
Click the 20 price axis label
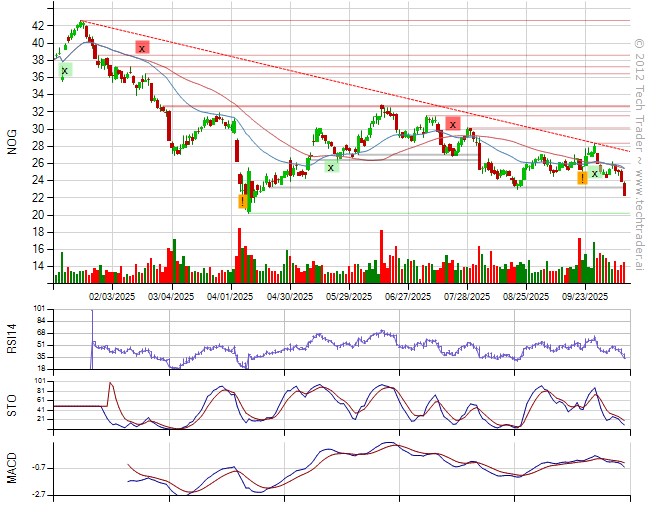tap(37, 215)
